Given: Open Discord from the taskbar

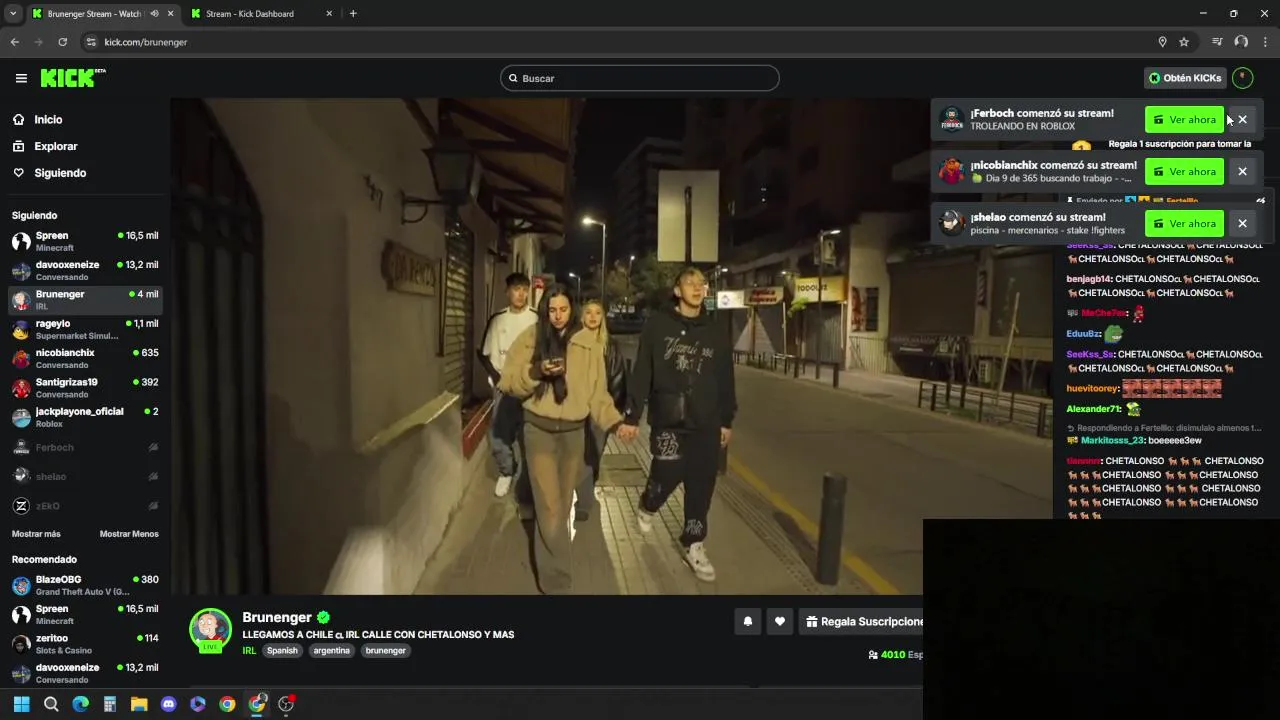Looking at the screenshot, I should point(168,704).
